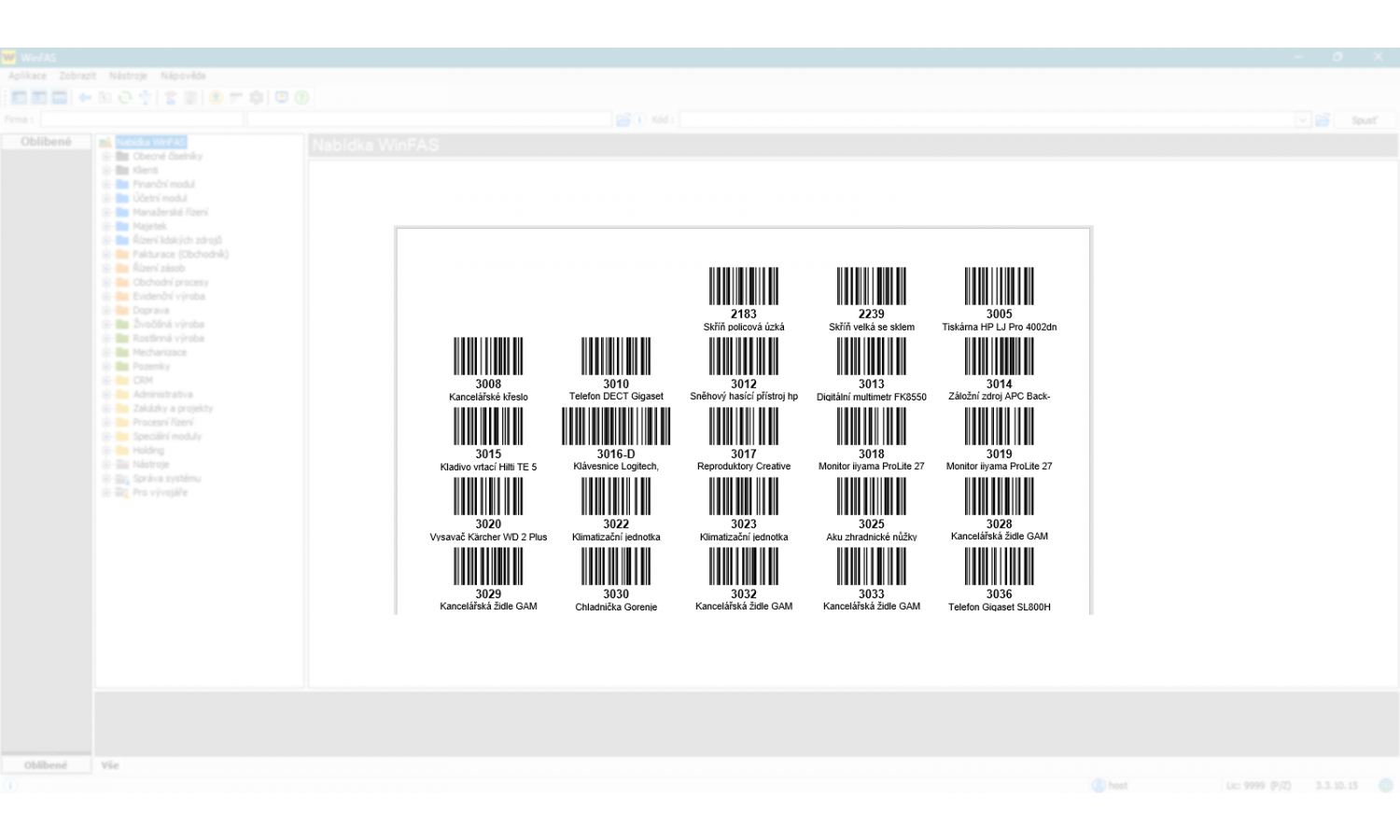Click the info icon beside Firma field
The height and width of the screenshot is (840, 1400).
click(640, 119)
